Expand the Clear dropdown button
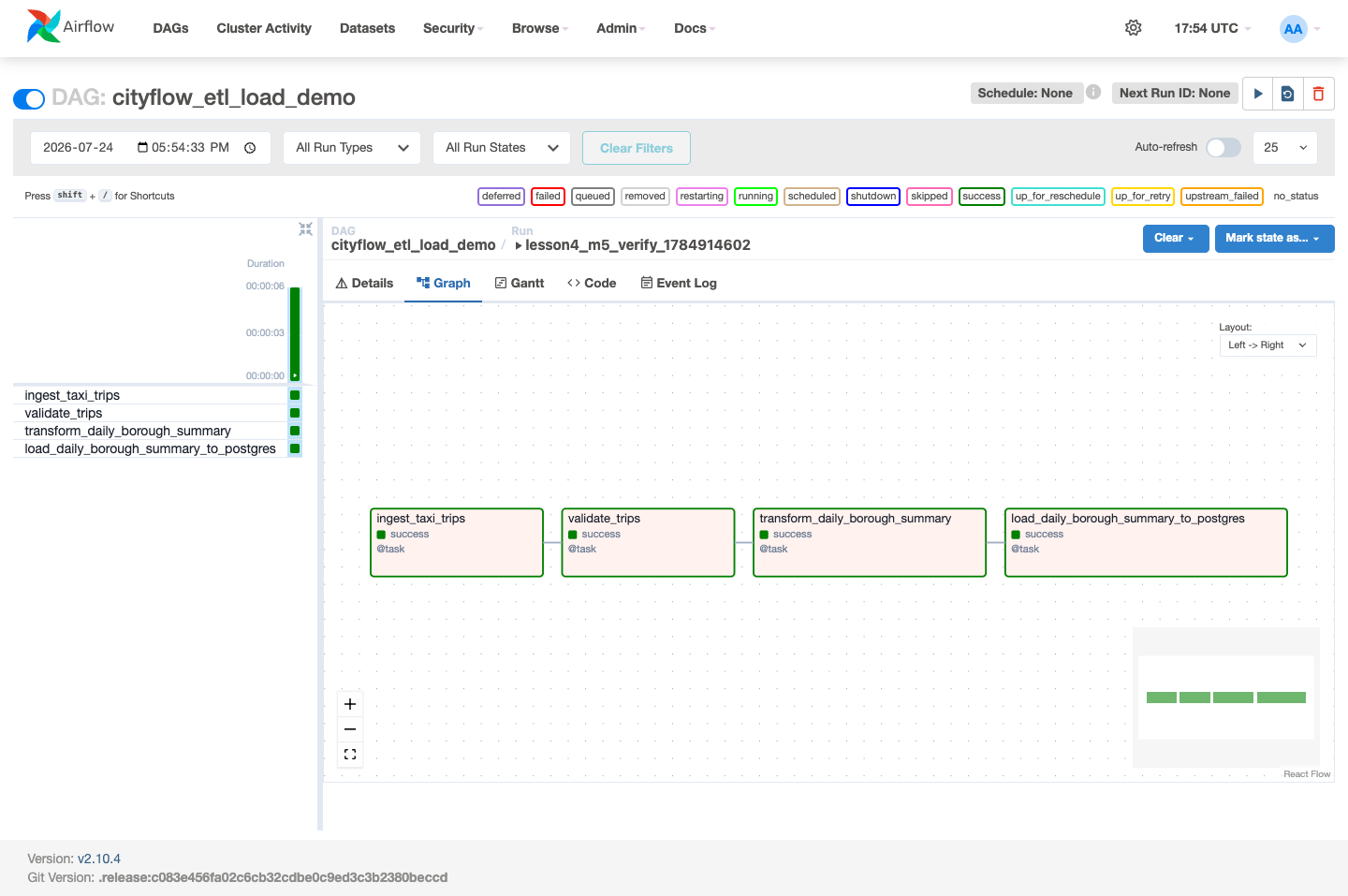Viewport: 1348px width, 896px height. [x=1176, y=238]
